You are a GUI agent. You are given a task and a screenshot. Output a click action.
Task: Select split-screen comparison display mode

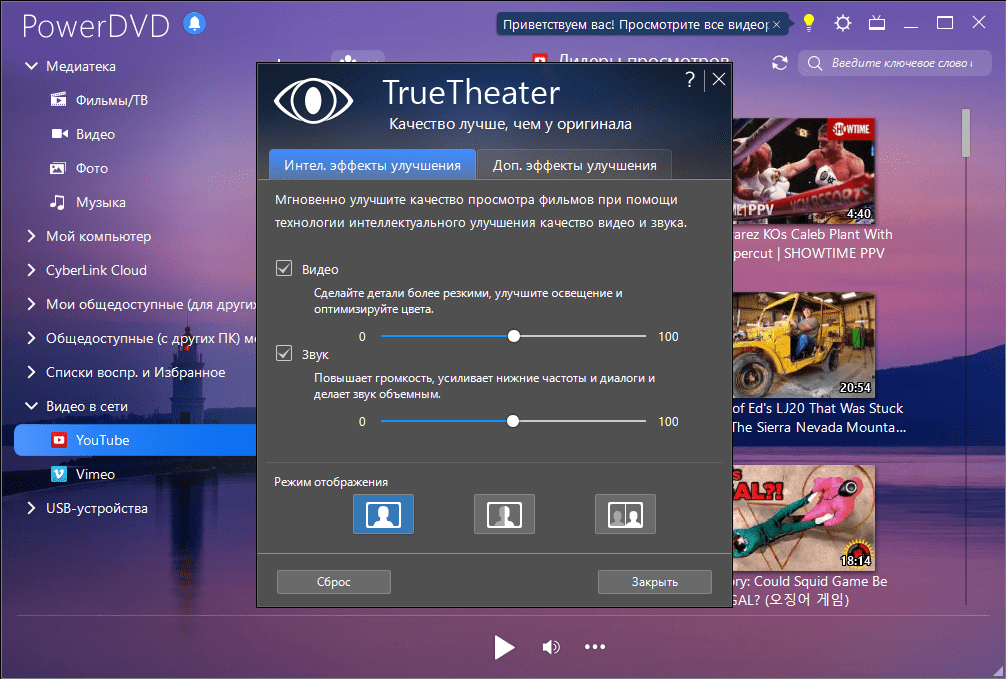[504, 514]
